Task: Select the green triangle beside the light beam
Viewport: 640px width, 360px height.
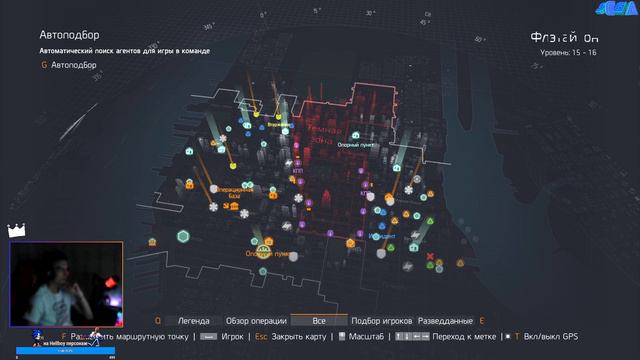Action: [x=430, y=221]
